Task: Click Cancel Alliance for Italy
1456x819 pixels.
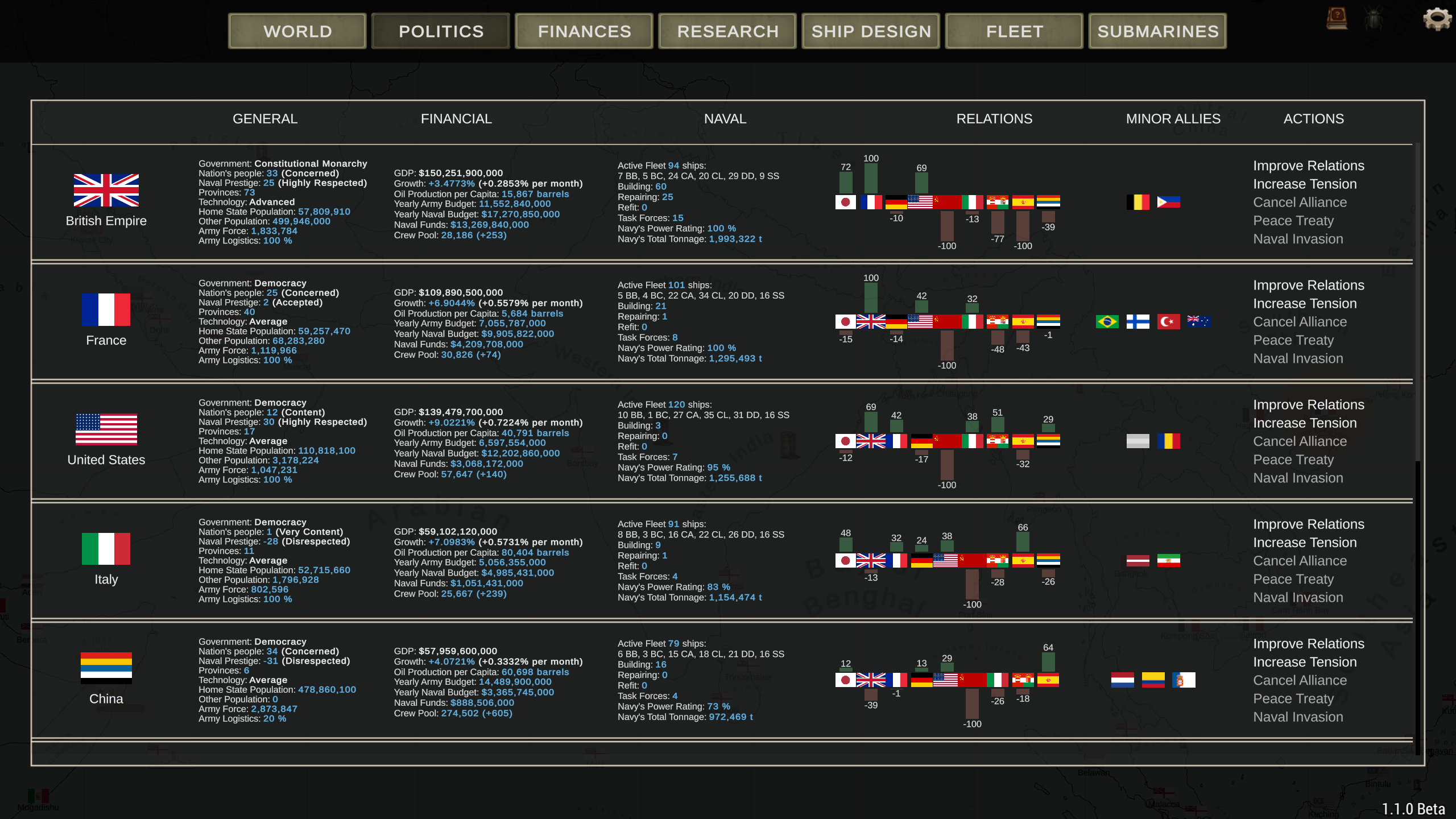Action: point(1300,560)
